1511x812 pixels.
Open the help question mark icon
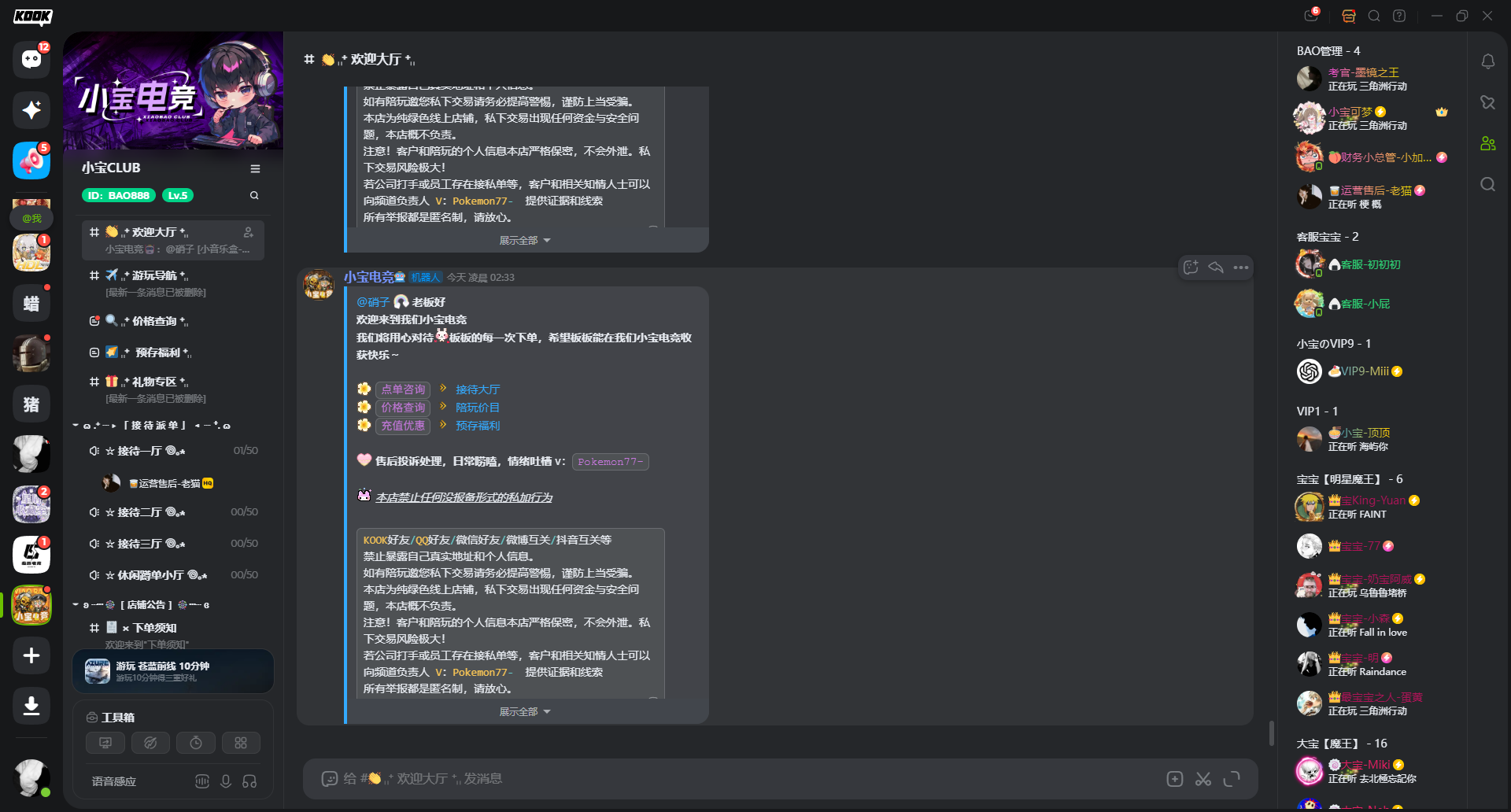(x=1399, y=16)
